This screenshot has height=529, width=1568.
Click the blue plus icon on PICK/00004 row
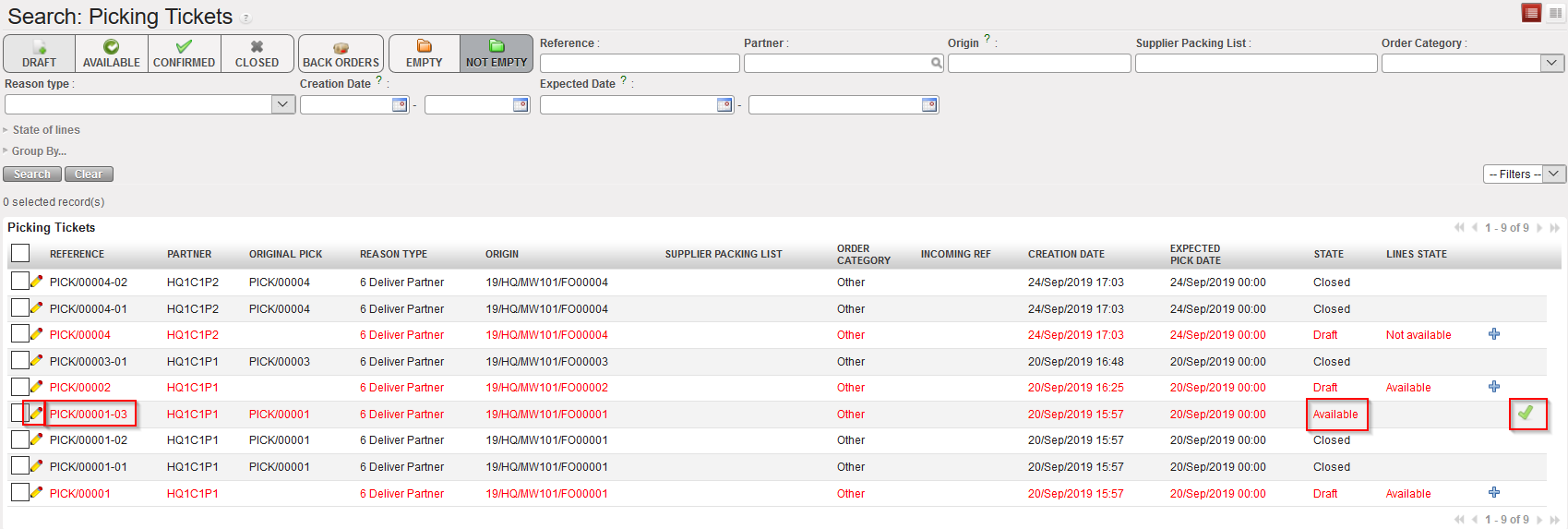1494,334
